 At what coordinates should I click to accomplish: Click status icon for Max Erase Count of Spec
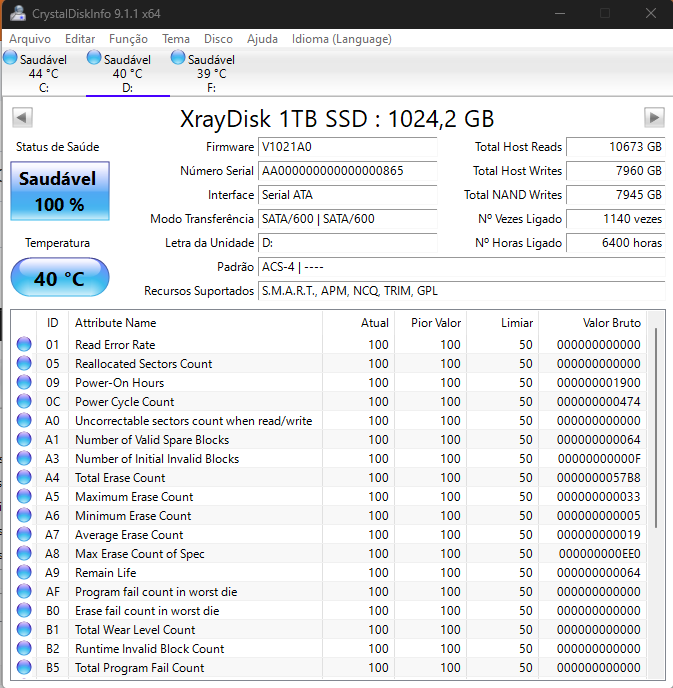[24, 553]
